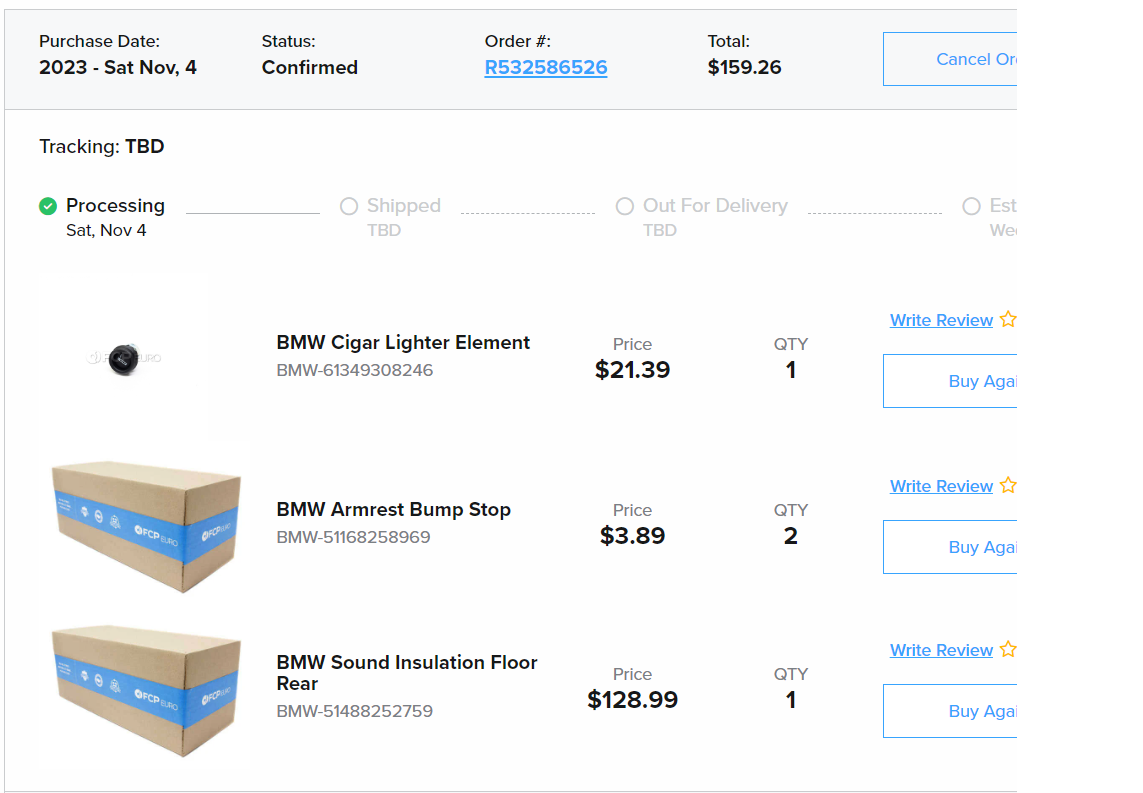Select the BMW Sound Insulation Floor Rear title
Viewport: 1143px width, 793px height.
[406, 673]
